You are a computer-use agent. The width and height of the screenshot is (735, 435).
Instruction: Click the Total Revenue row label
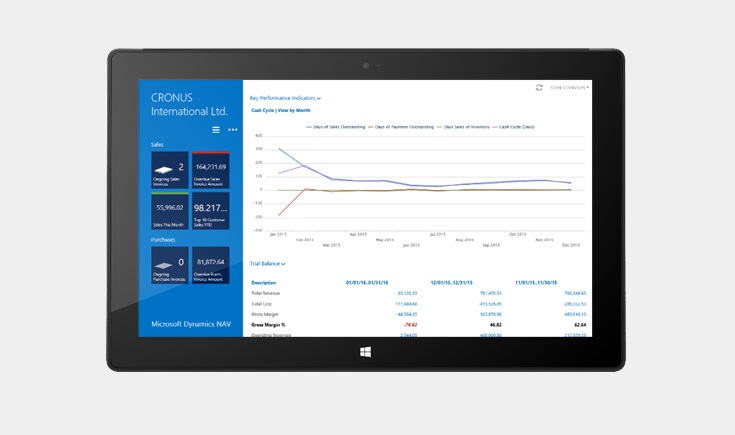[265, 293]
